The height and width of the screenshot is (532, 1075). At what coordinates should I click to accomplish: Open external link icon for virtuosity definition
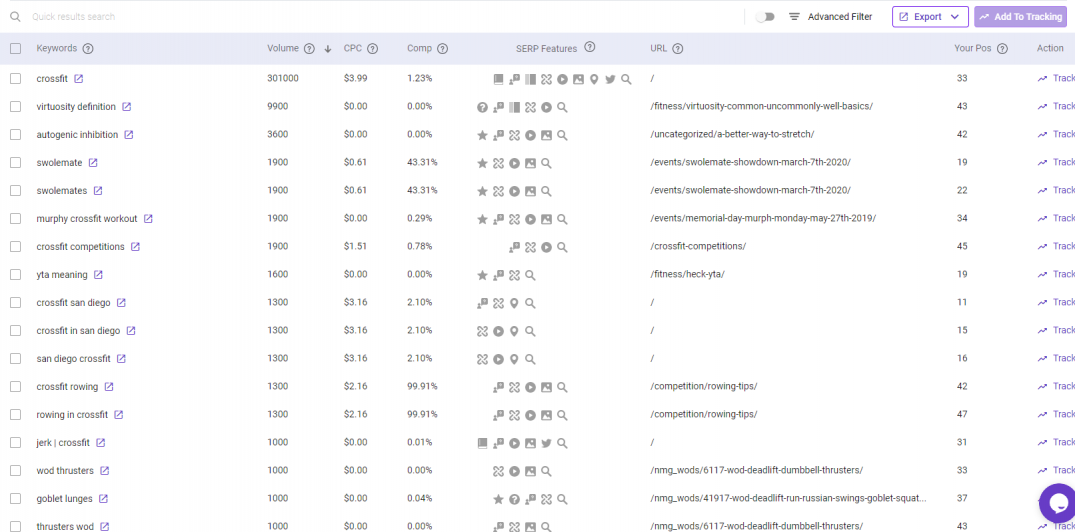click(x=127, y=107)
